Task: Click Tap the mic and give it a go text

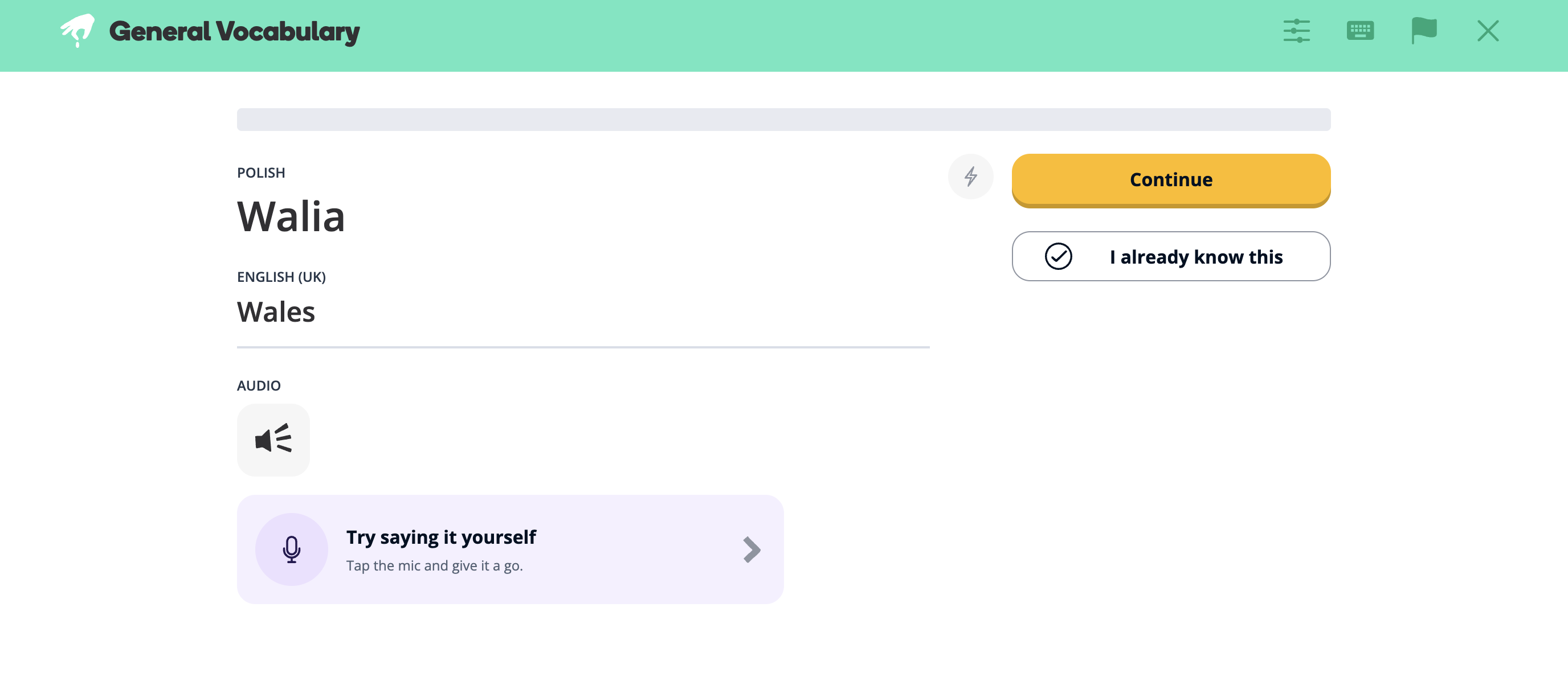Action: (x=435, y=565)
